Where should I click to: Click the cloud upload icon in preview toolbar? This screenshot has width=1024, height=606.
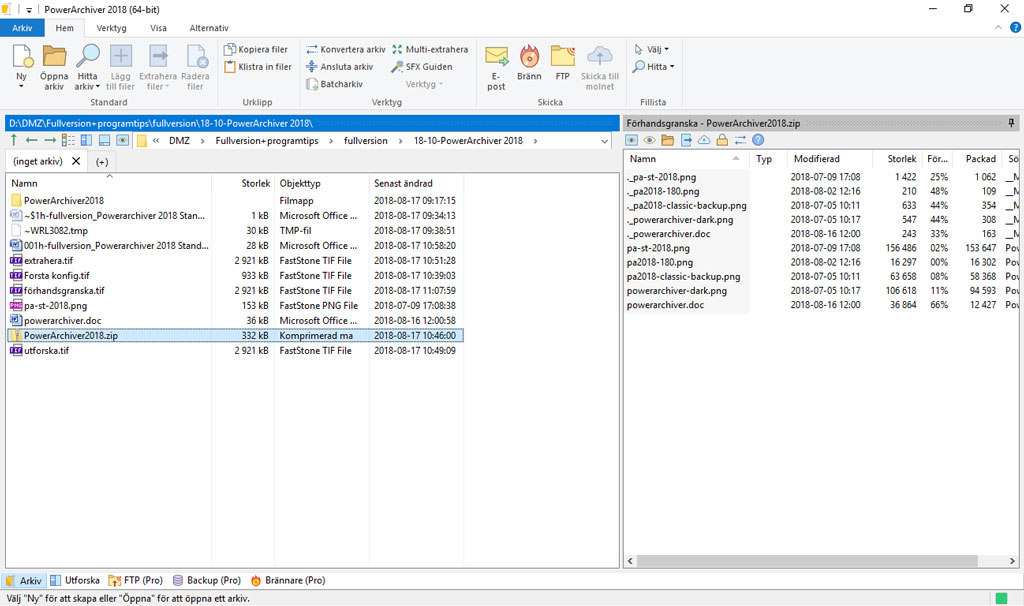pyautogui.click(x=704, y=140)
